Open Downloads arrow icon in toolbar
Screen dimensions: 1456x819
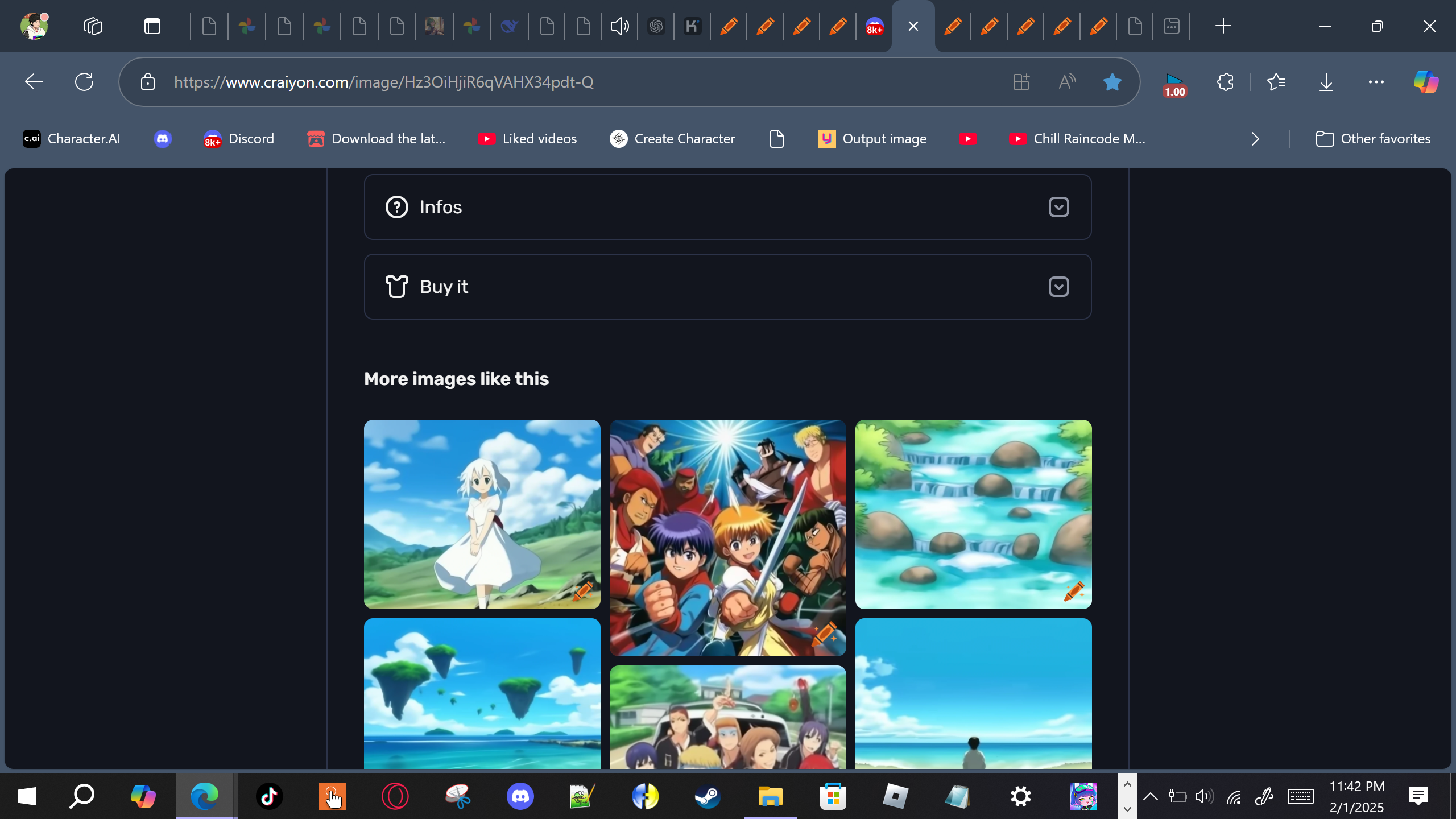pos(1326,82)
